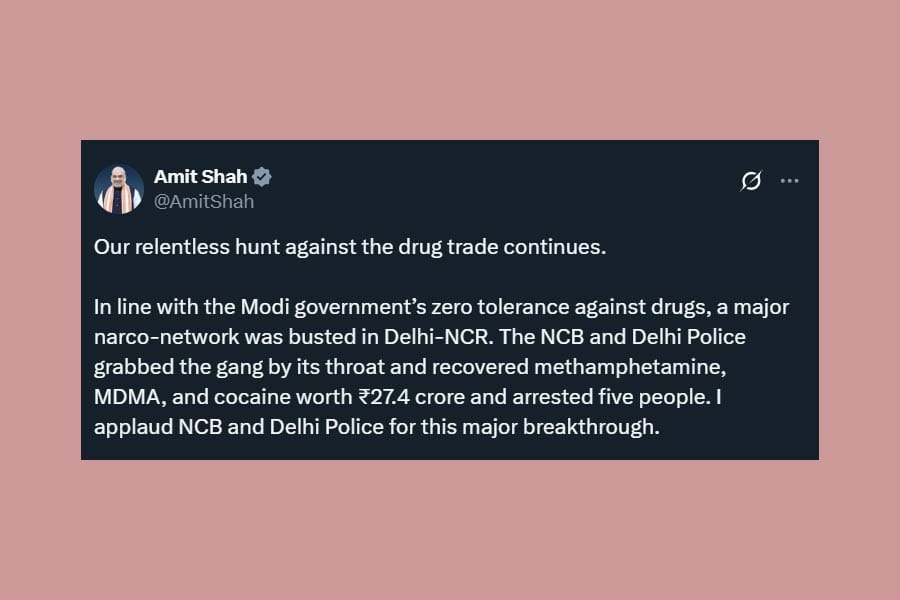This screenshot has height=600, width=900.
Task: Open the three-dot More options menu
Action: point(789,181)
